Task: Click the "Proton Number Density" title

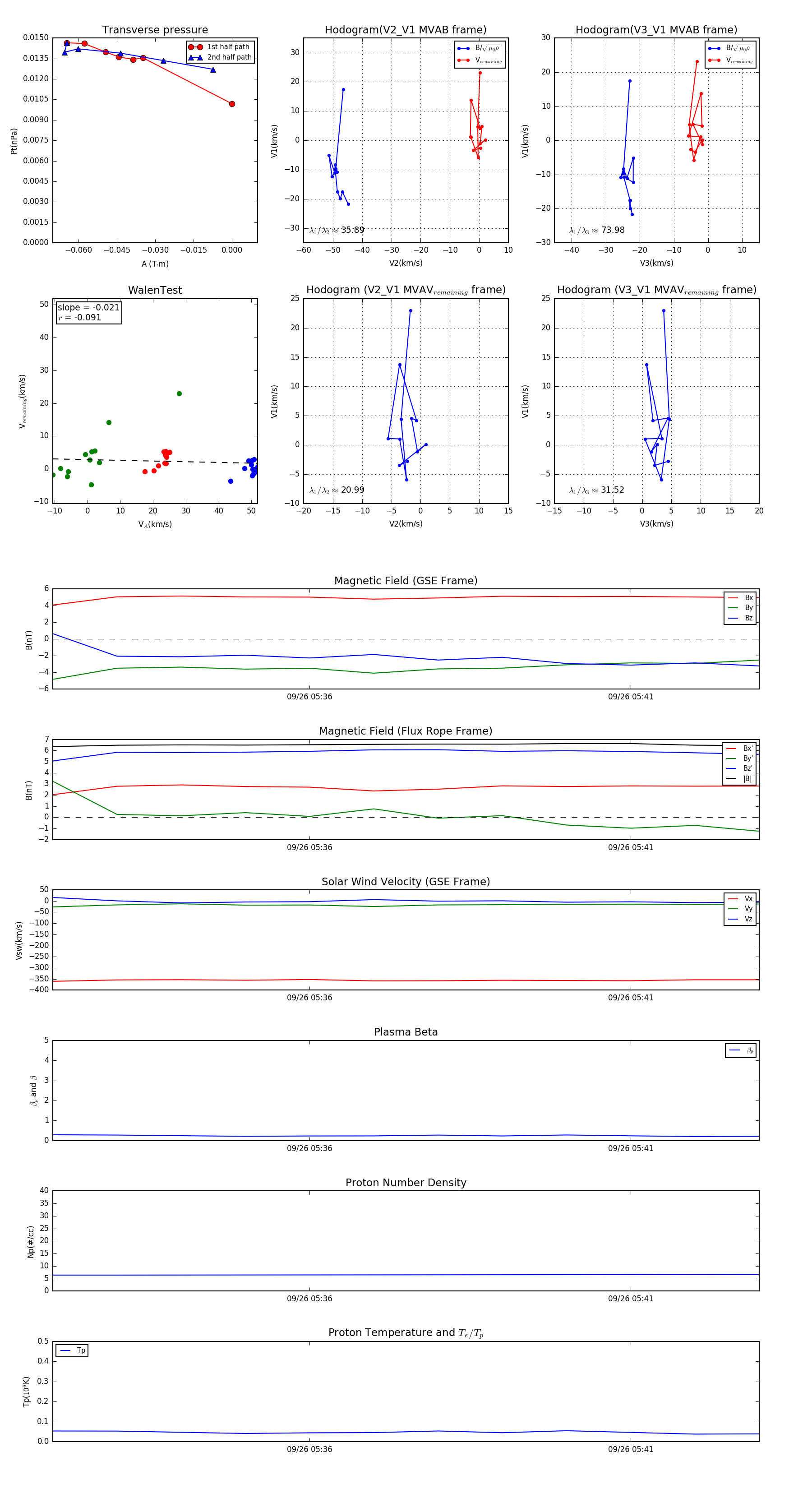Action: [406, 1183]
